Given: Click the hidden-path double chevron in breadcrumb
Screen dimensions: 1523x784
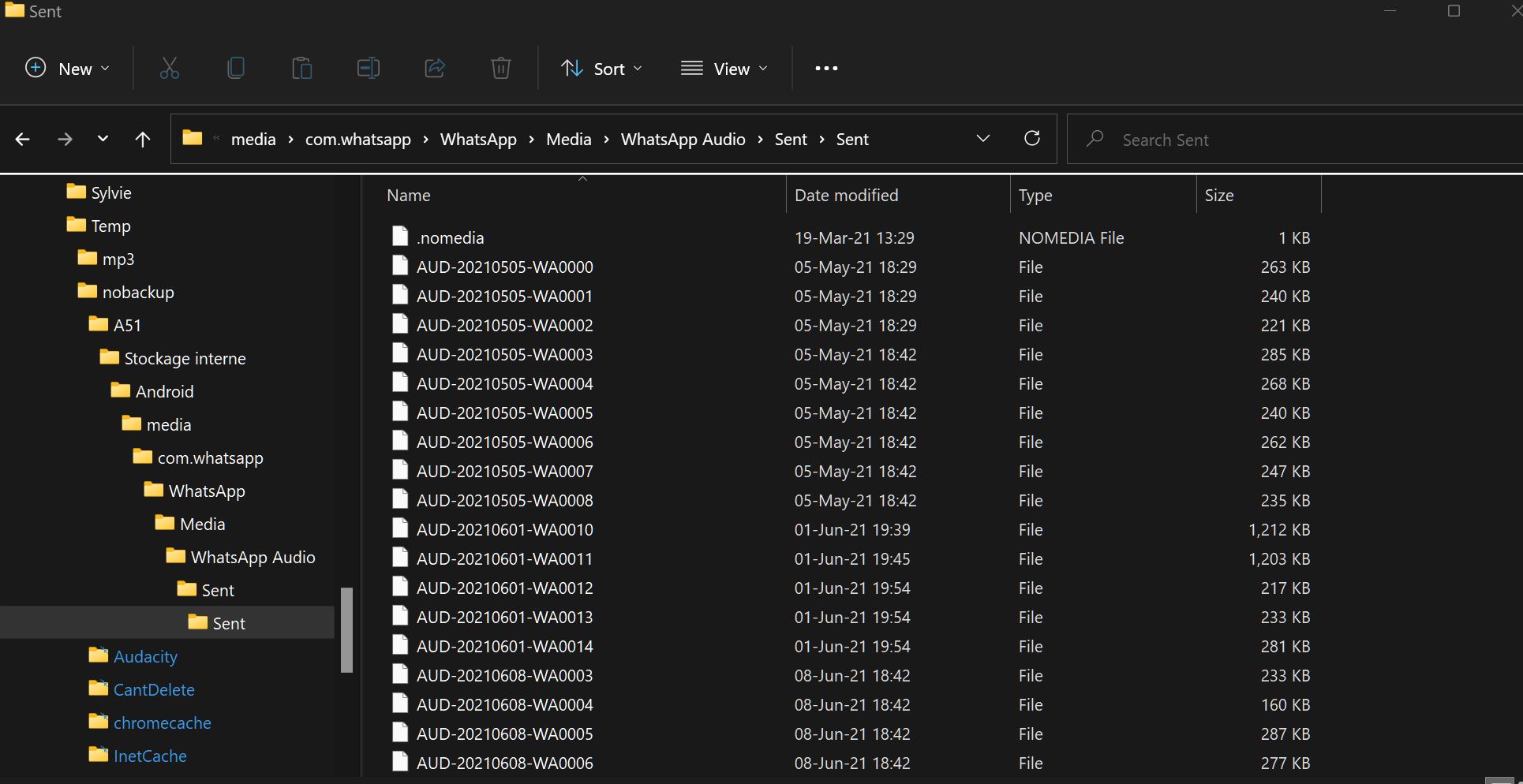Looking at the screenshot, I should pyautogui.click(x=216, y=139).
